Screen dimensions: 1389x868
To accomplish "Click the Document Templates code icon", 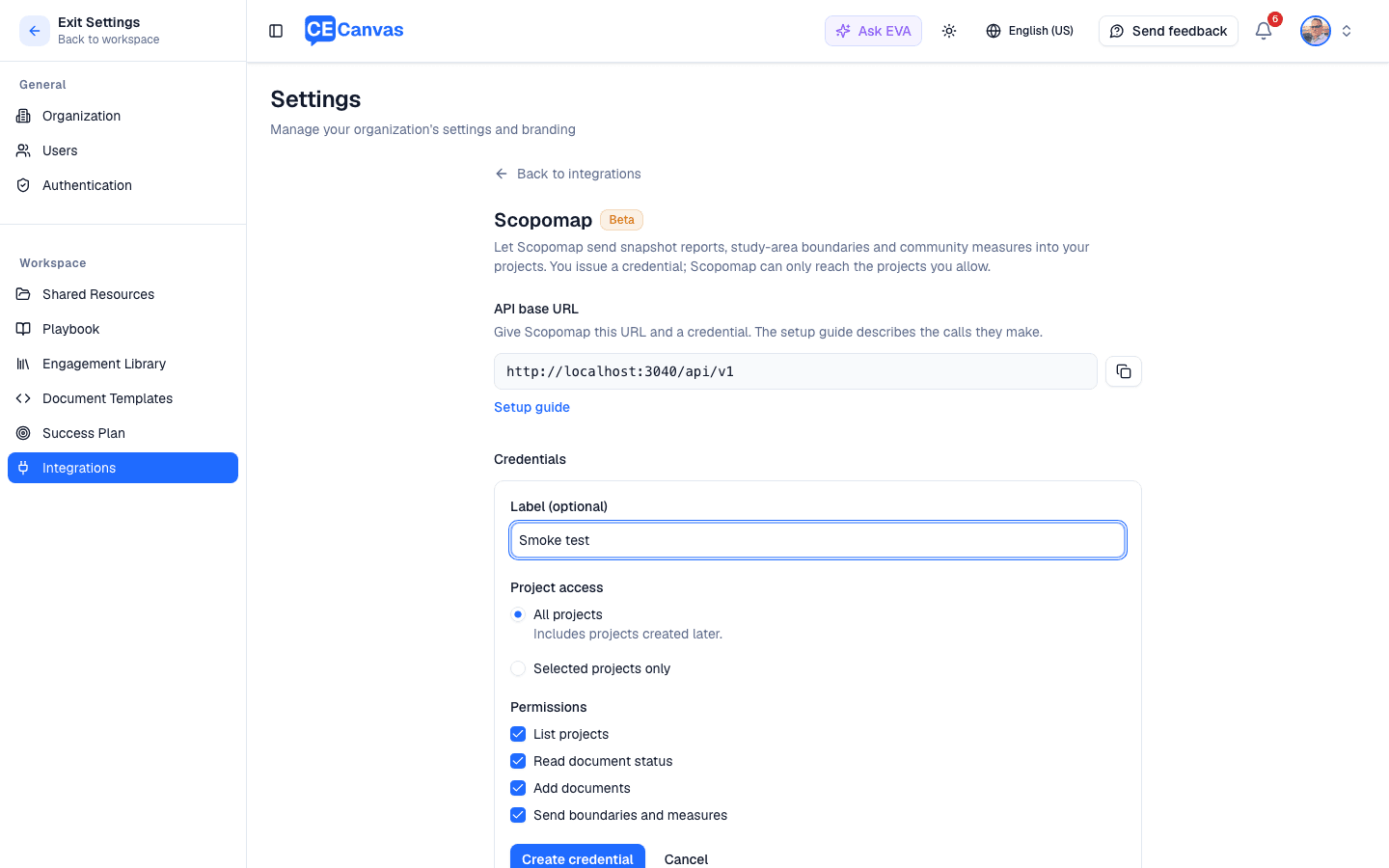I will [x=23, y=398].
